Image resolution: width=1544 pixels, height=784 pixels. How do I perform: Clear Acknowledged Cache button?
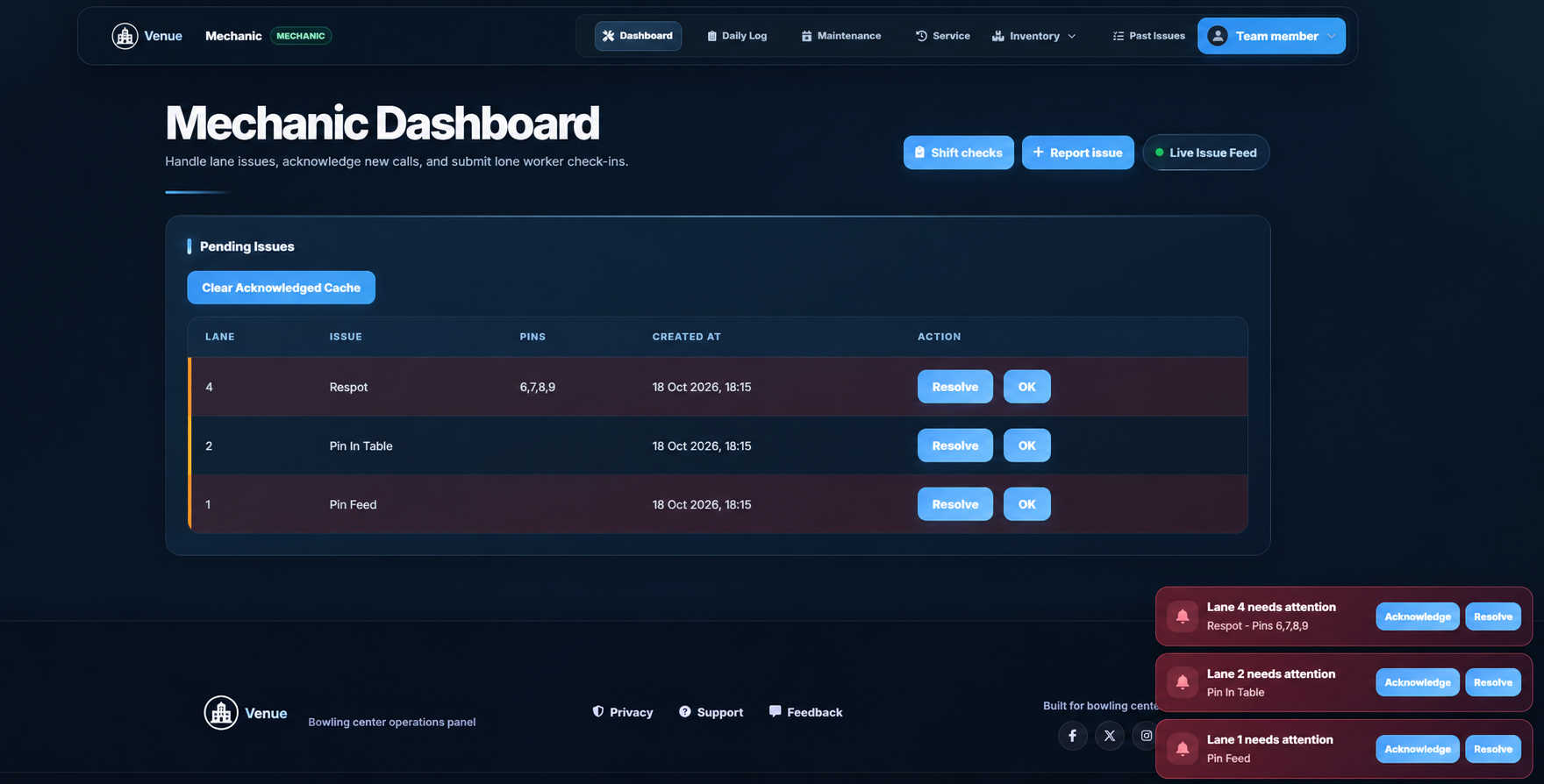point(281,288)
